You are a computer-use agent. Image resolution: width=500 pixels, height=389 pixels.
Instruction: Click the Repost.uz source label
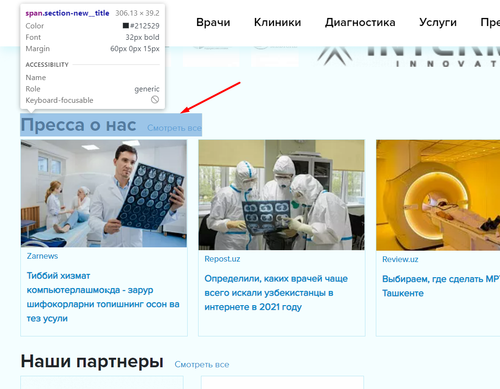(x=222, y=259)
